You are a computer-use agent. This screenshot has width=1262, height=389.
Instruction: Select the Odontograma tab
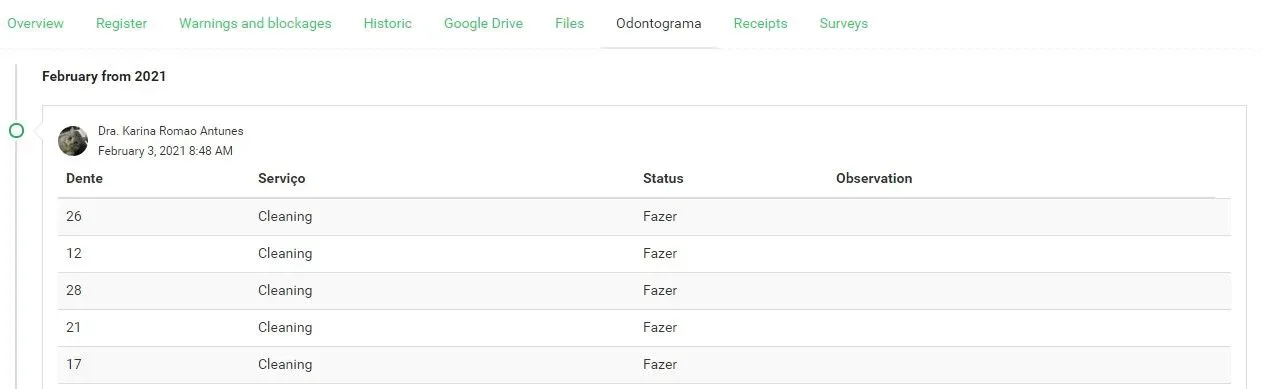pos(659,23)
